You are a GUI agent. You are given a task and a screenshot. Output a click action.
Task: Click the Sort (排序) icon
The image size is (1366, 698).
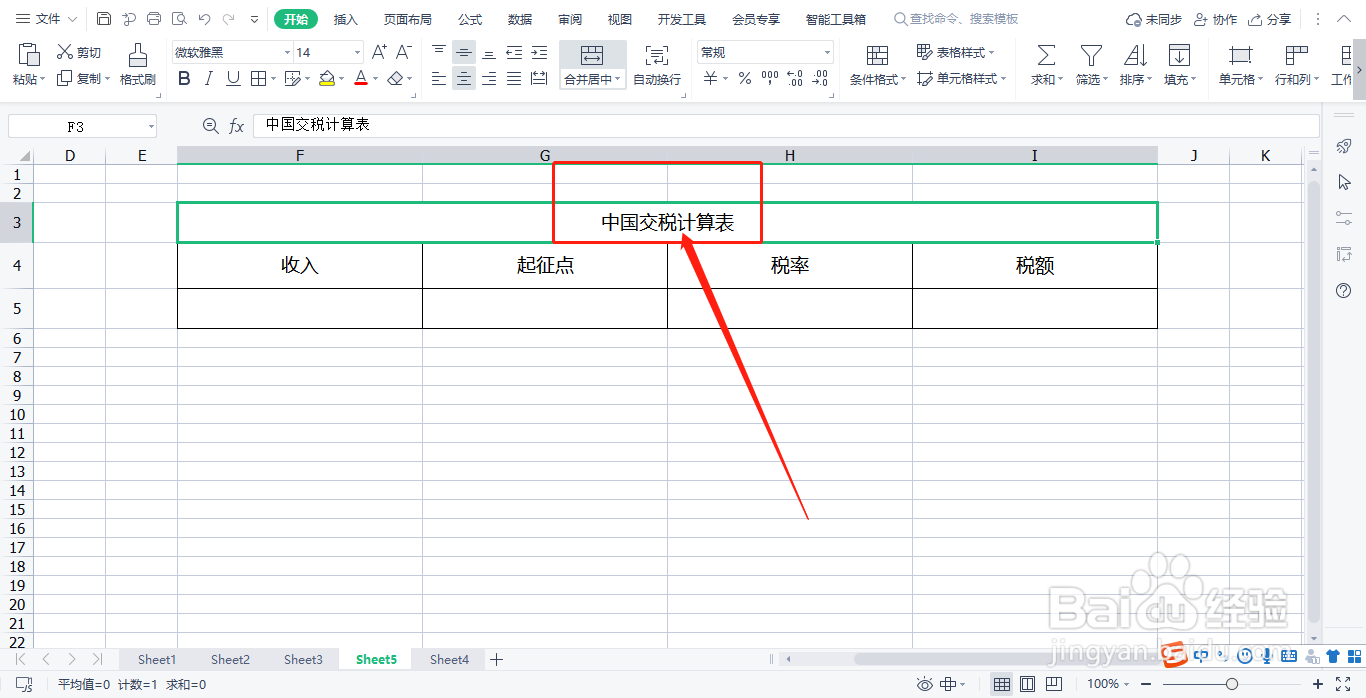[1133, 62]
